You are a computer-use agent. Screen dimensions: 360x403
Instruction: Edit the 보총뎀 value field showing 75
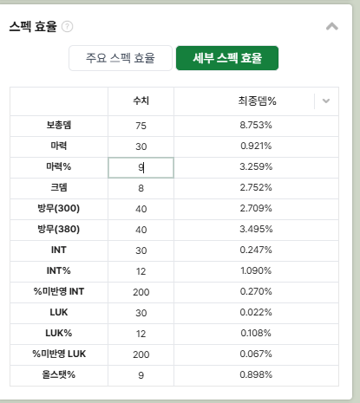pyautogui.click(x=141, y=126)
